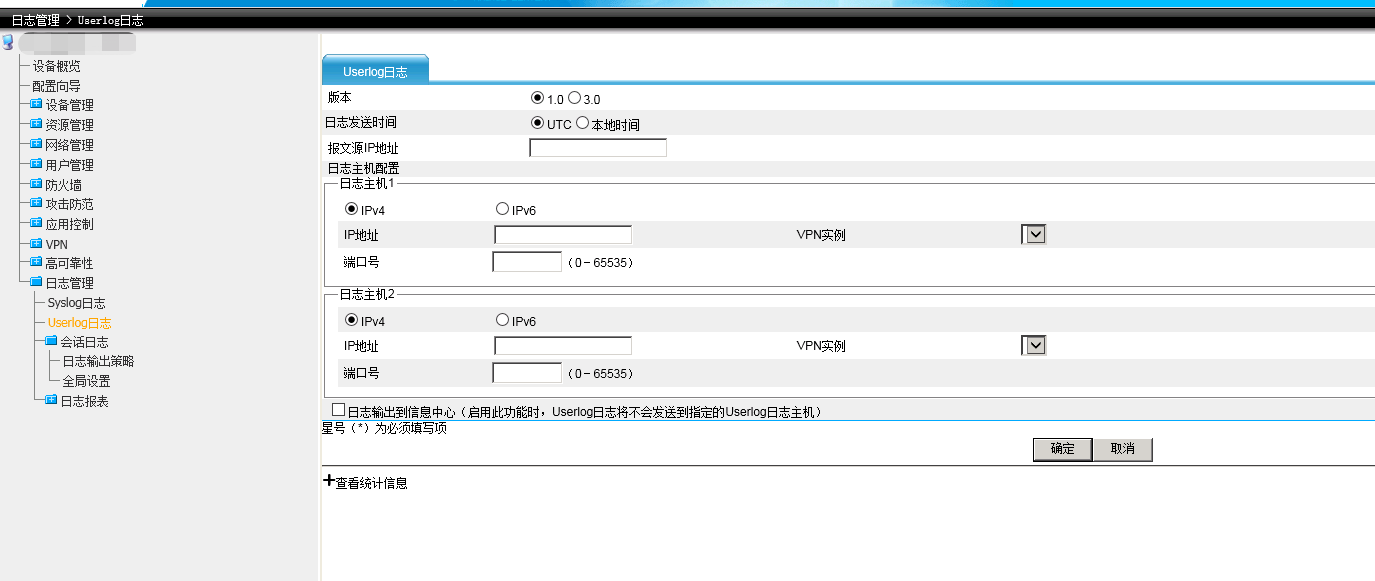1375x581 pixels.
Task: Click folder icon beside 网络管理
Action: [36, 144]
